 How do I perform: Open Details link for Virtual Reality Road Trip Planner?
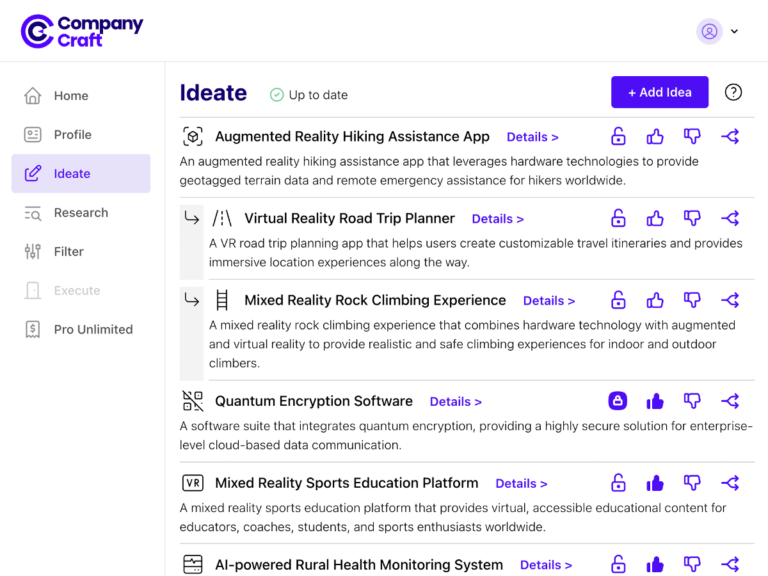click(x=497, y=219)
